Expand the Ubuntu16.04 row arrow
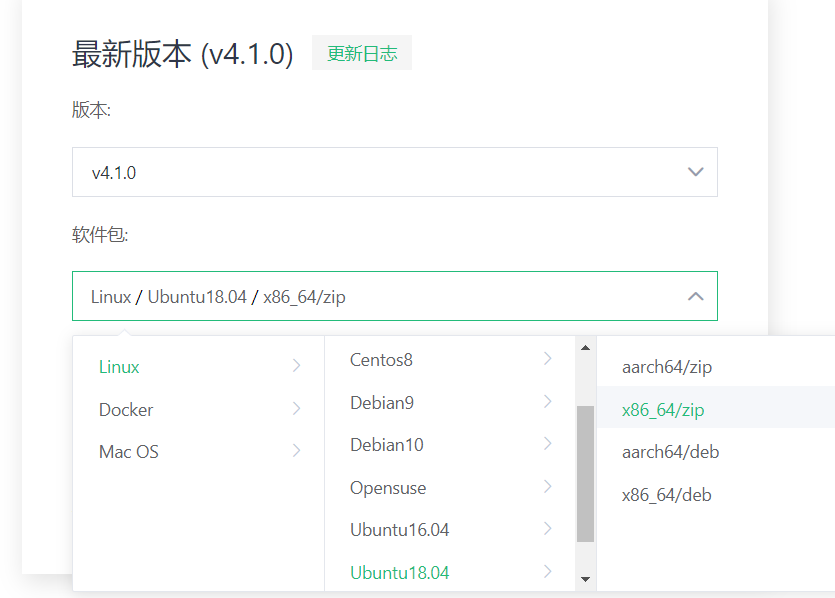 547,528
